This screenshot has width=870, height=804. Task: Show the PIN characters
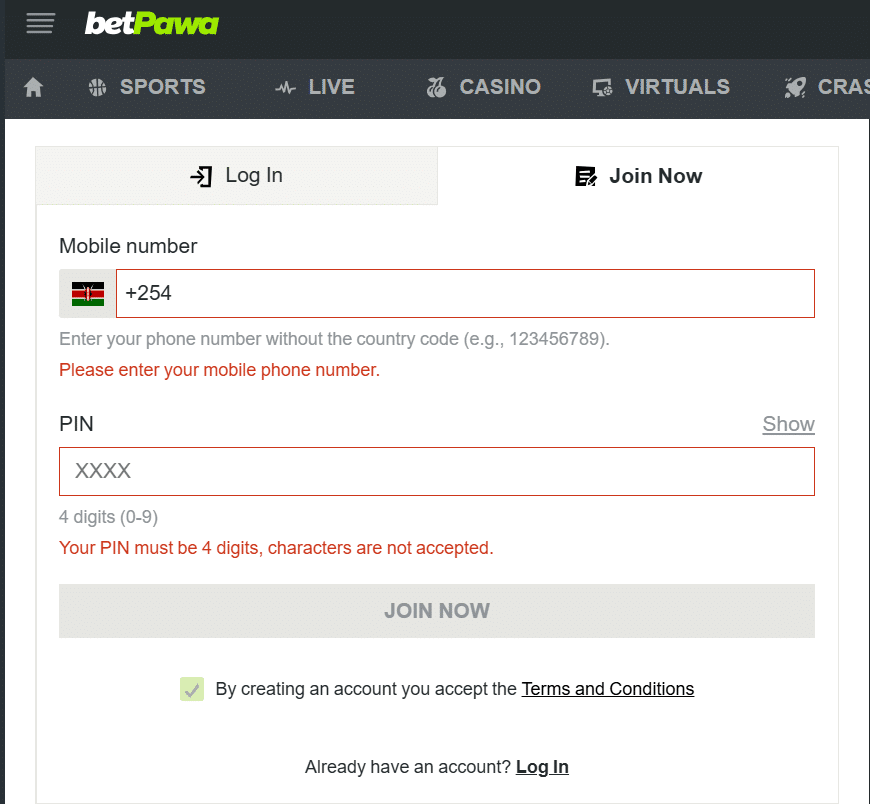[788, 424]
